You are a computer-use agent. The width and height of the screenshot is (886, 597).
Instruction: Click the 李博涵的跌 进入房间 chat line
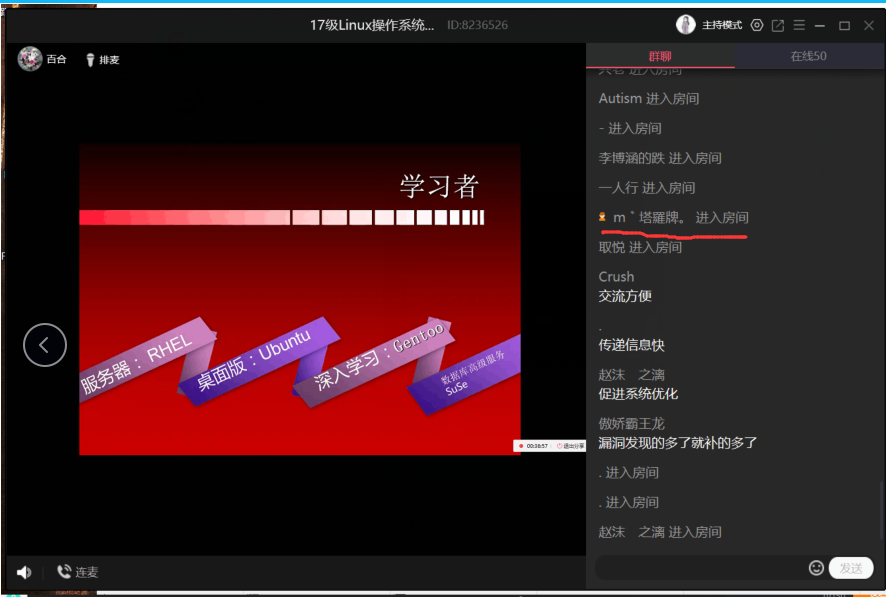pos(660,158)
